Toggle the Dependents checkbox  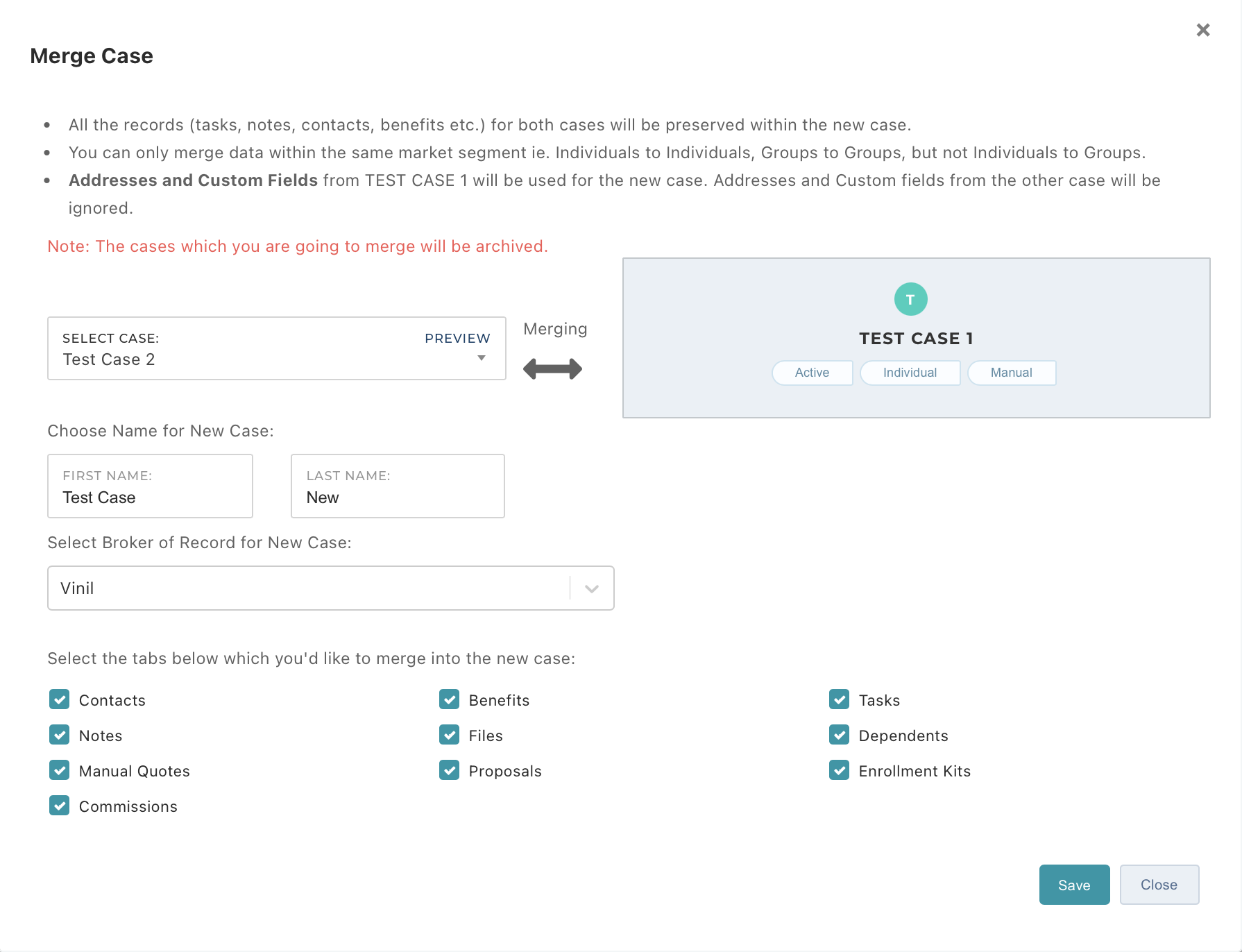pos(840,735)
